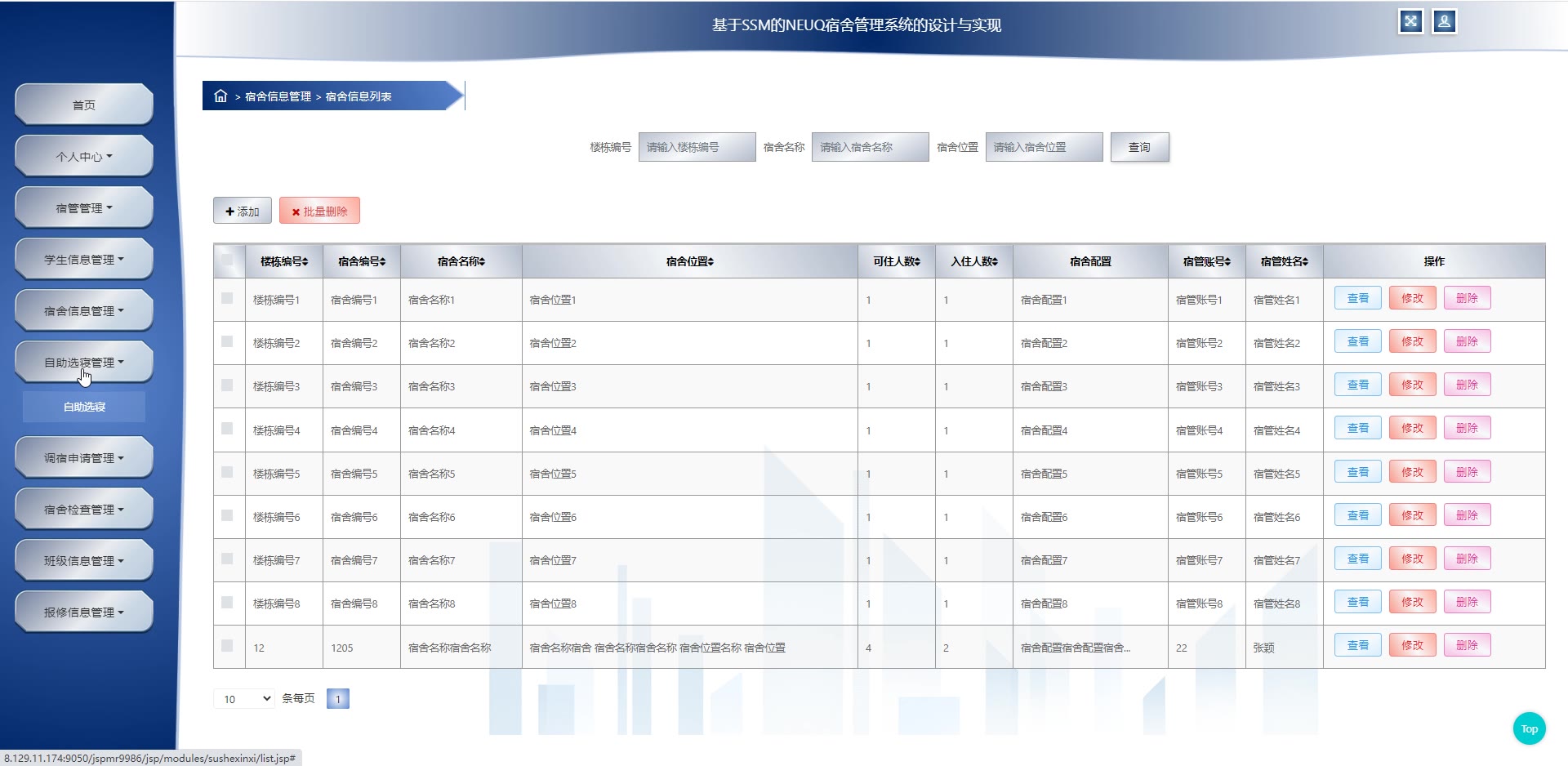
Task: Expand the 学生信息管理 sidebar menu
Action: click(84, 259)
